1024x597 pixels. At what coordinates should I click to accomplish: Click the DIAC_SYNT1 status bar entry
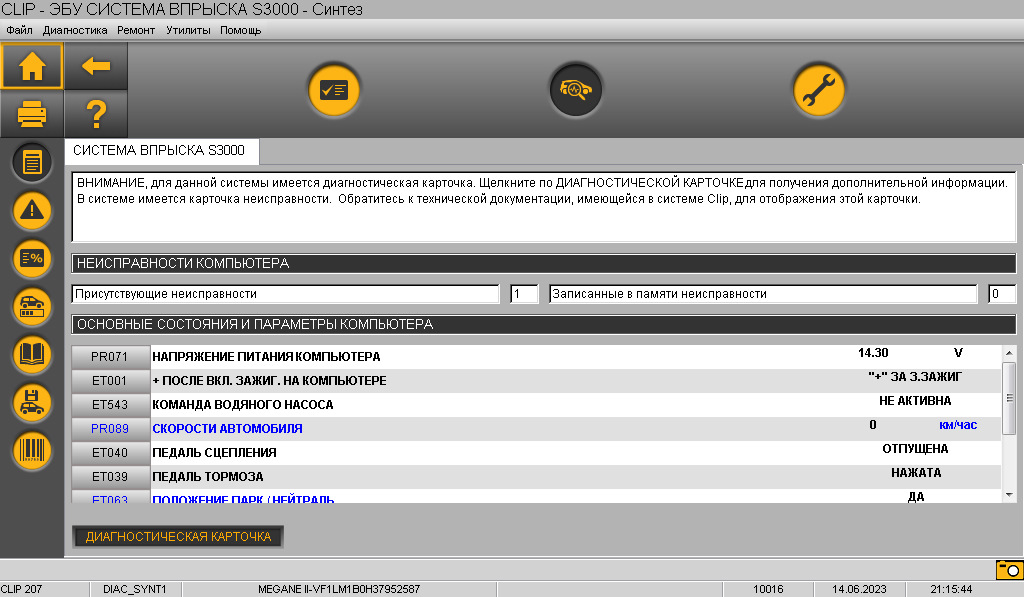135,589
